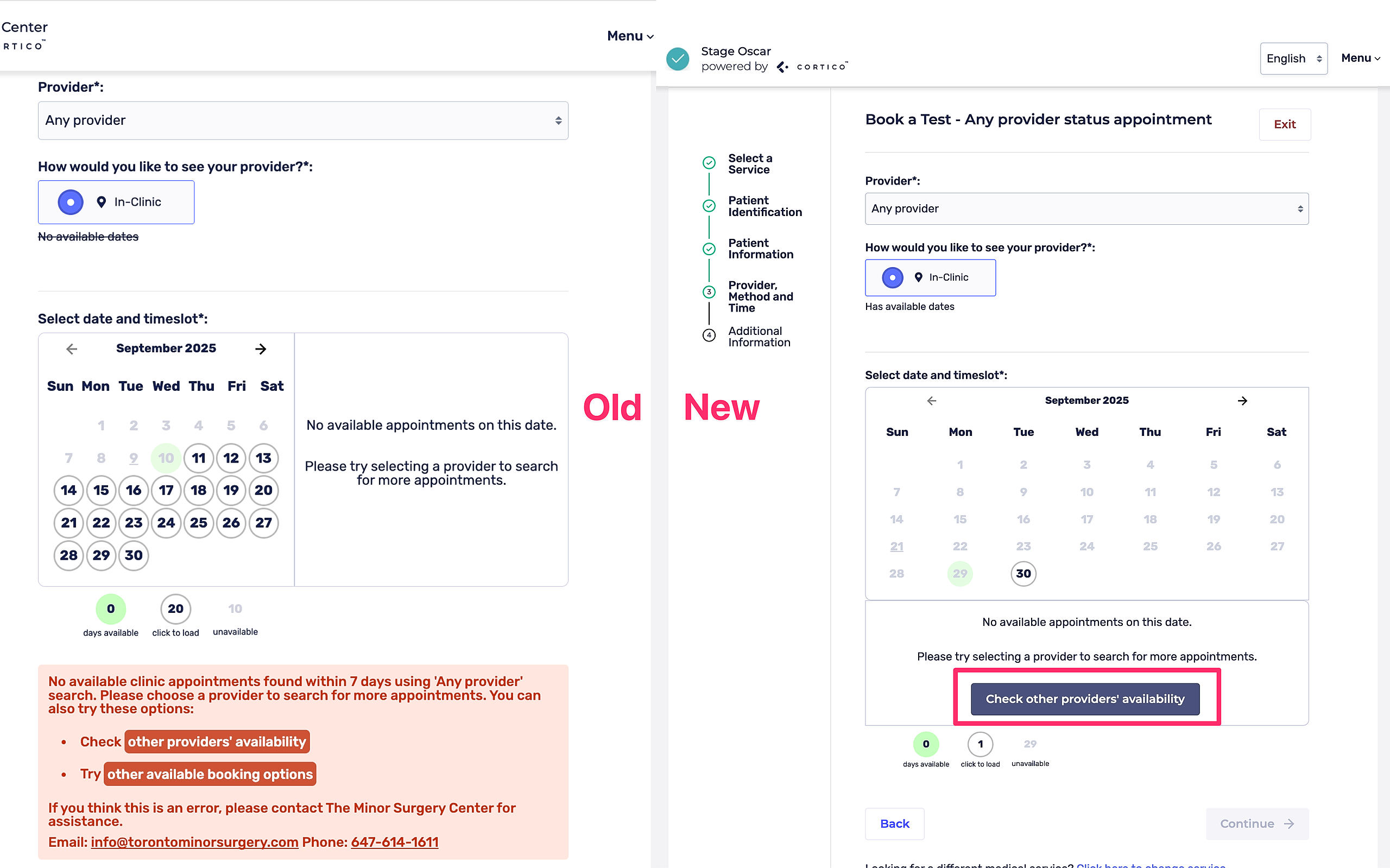
Task: Select date 30 in new calendar
Action: click(1023, 573)
